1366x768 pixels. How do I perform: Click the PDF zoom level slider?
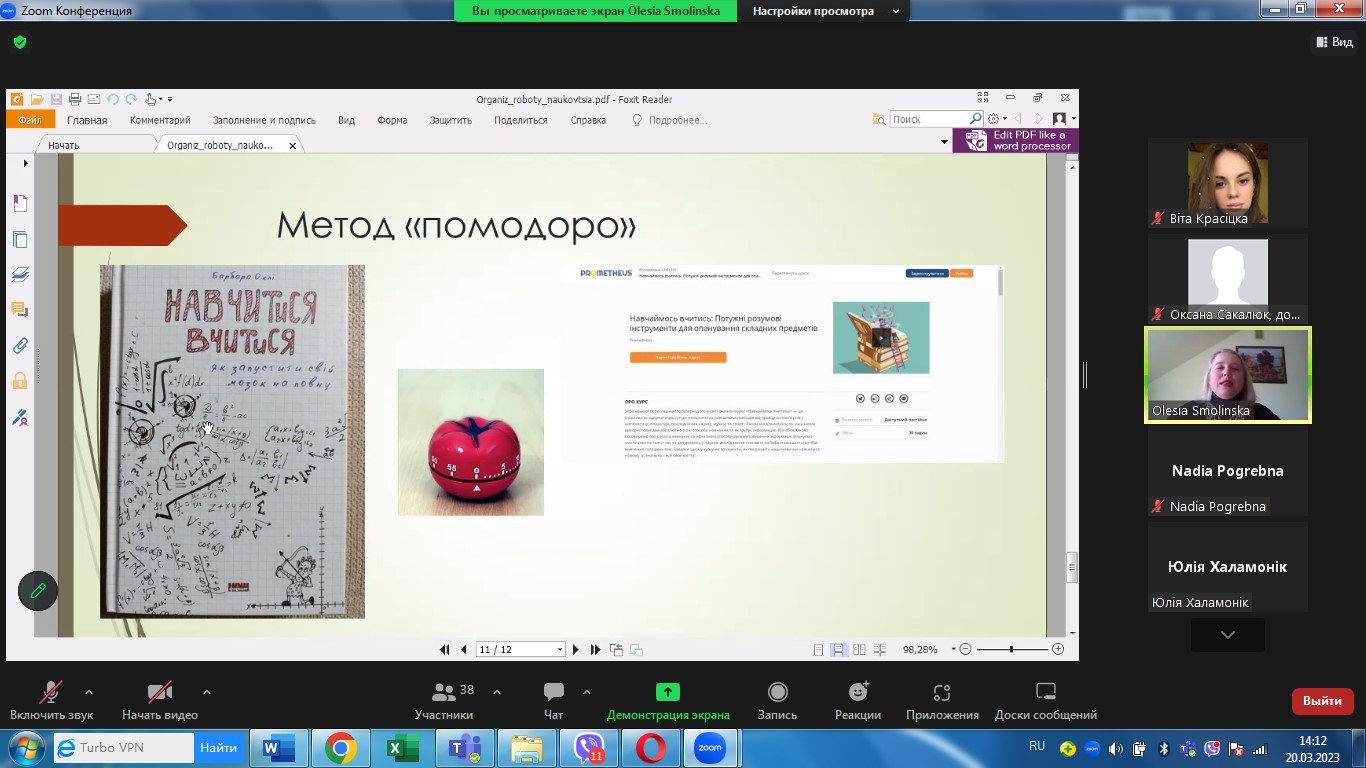pos(1011,650)
